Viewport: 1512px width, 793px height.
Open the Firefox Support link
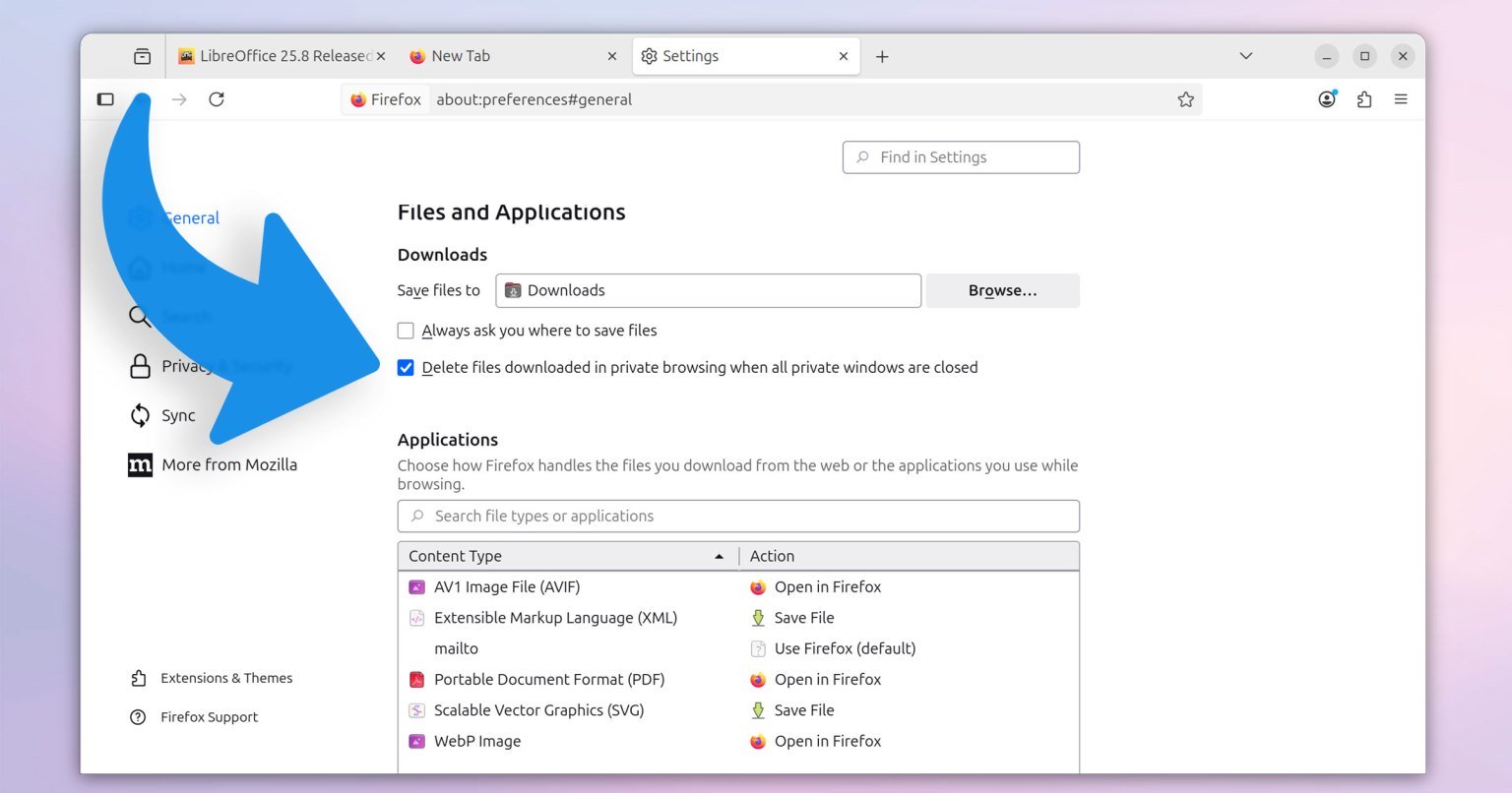[194, 717]
